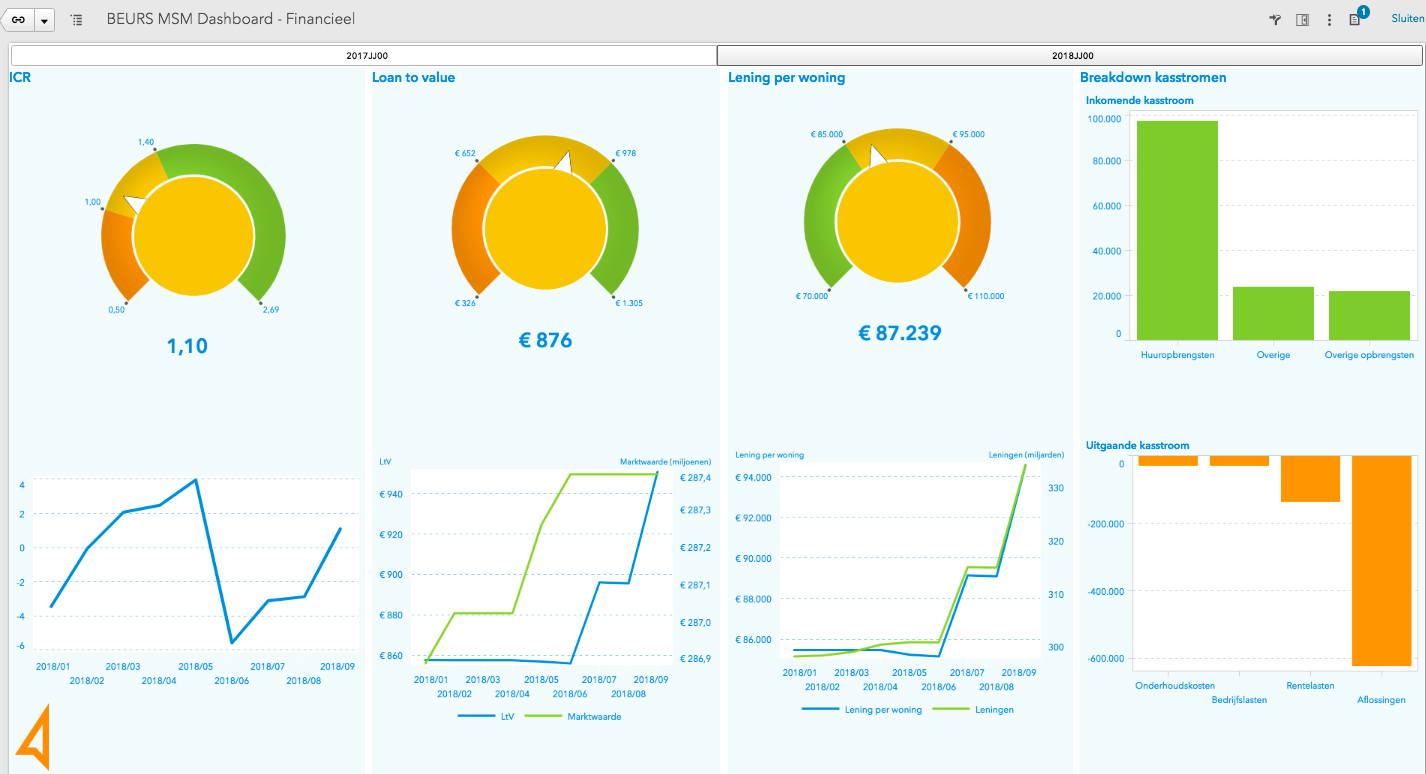Click the Sluiten link
This screenshot has width=1426, height=774.
[x=1407, y=19]
